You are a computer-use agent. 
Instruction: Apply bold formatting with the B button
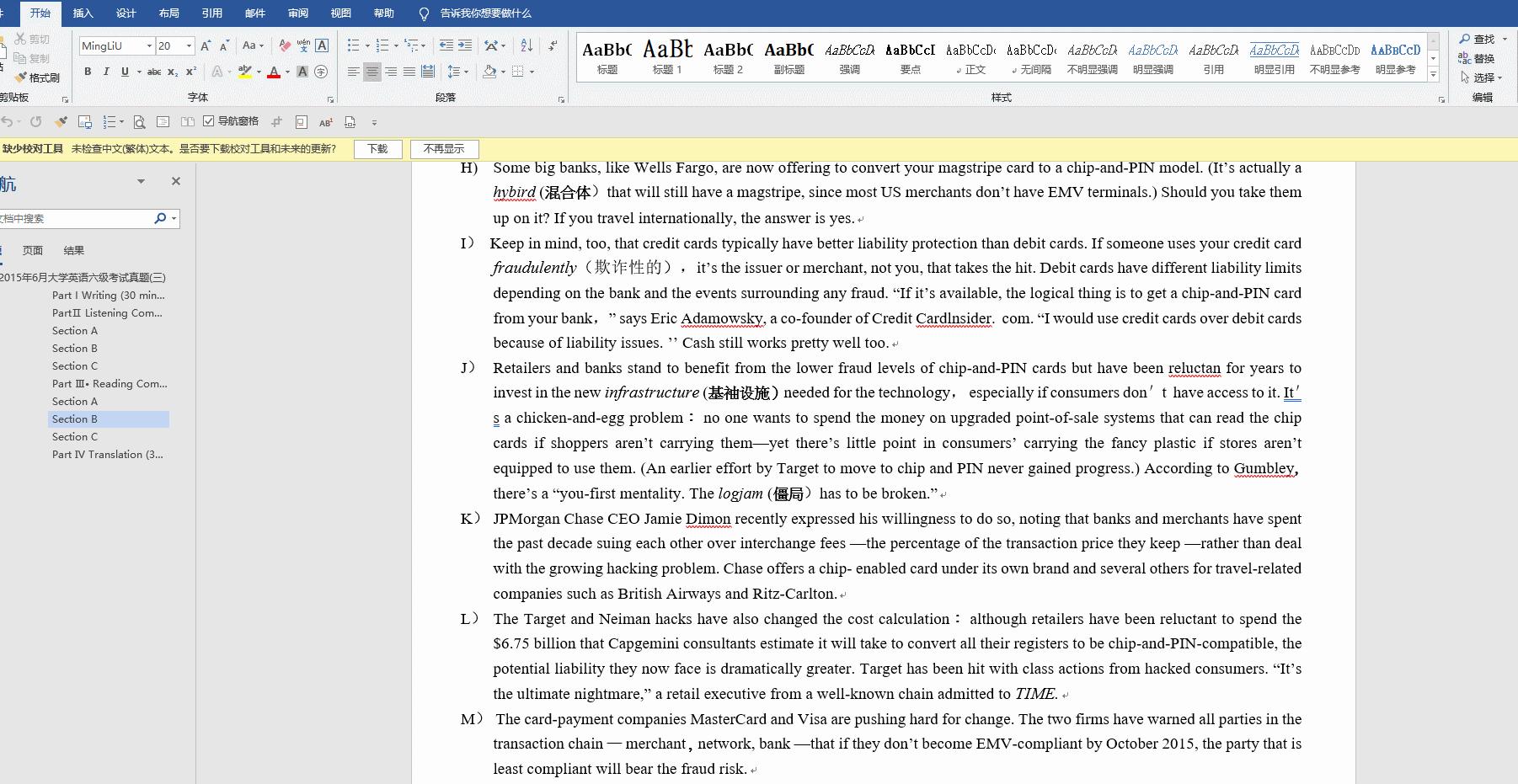click(88, 72)
